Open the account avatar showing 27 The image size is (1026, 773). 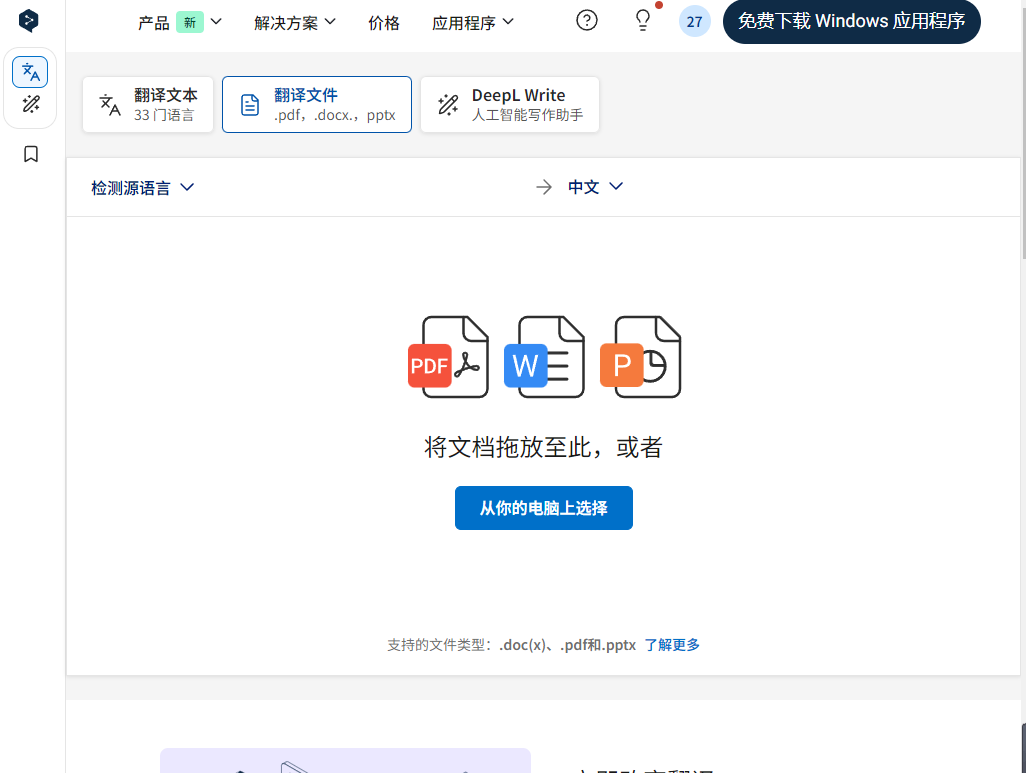click(694, 22)
